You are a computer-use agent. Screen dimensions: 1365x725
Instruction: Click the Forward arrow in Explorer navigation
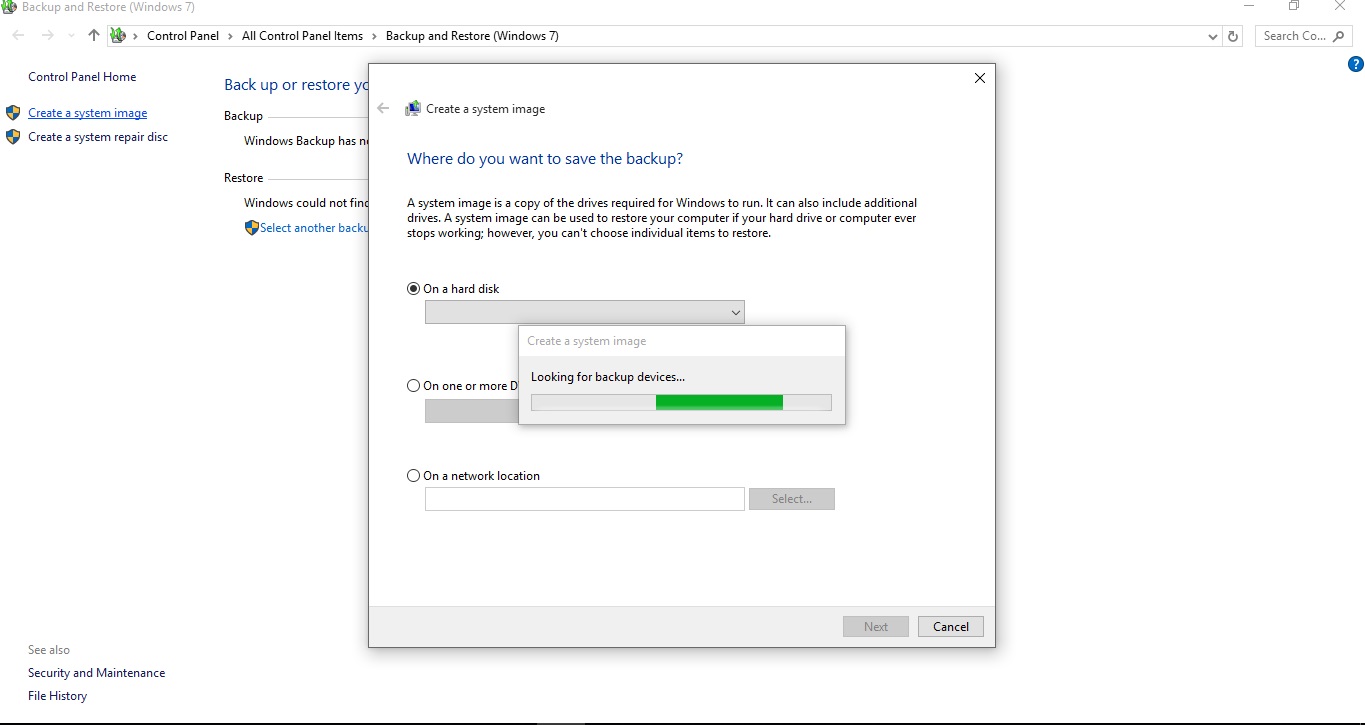click(47, 35)
